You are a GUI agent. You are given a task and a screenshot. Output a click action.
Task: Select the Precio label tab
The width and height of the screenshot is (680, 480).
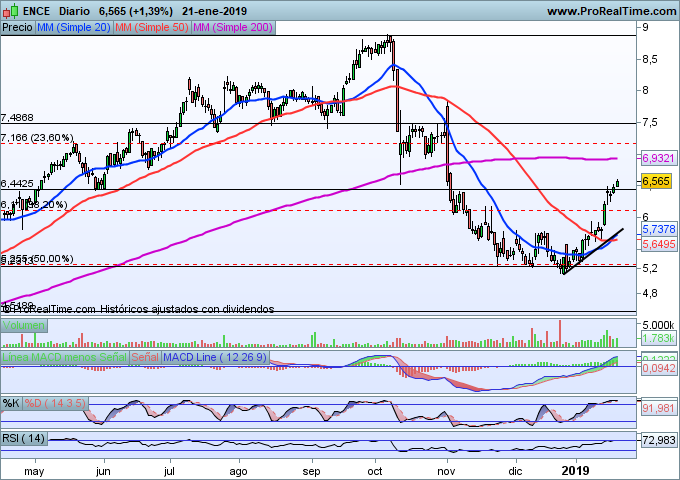[17, 28]
